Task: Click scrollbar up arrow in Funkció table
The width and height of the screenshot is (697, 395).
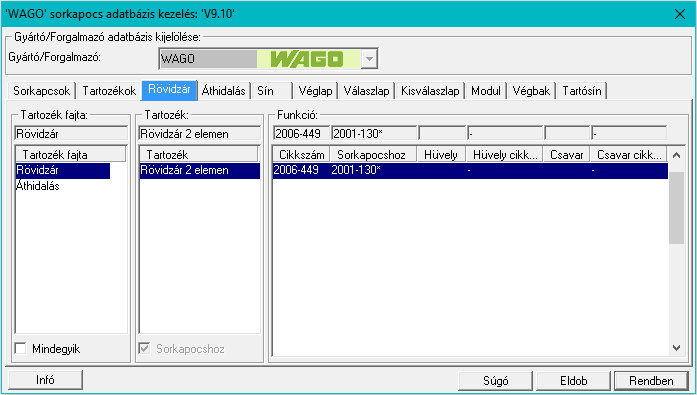Action: tap(676, 155)
